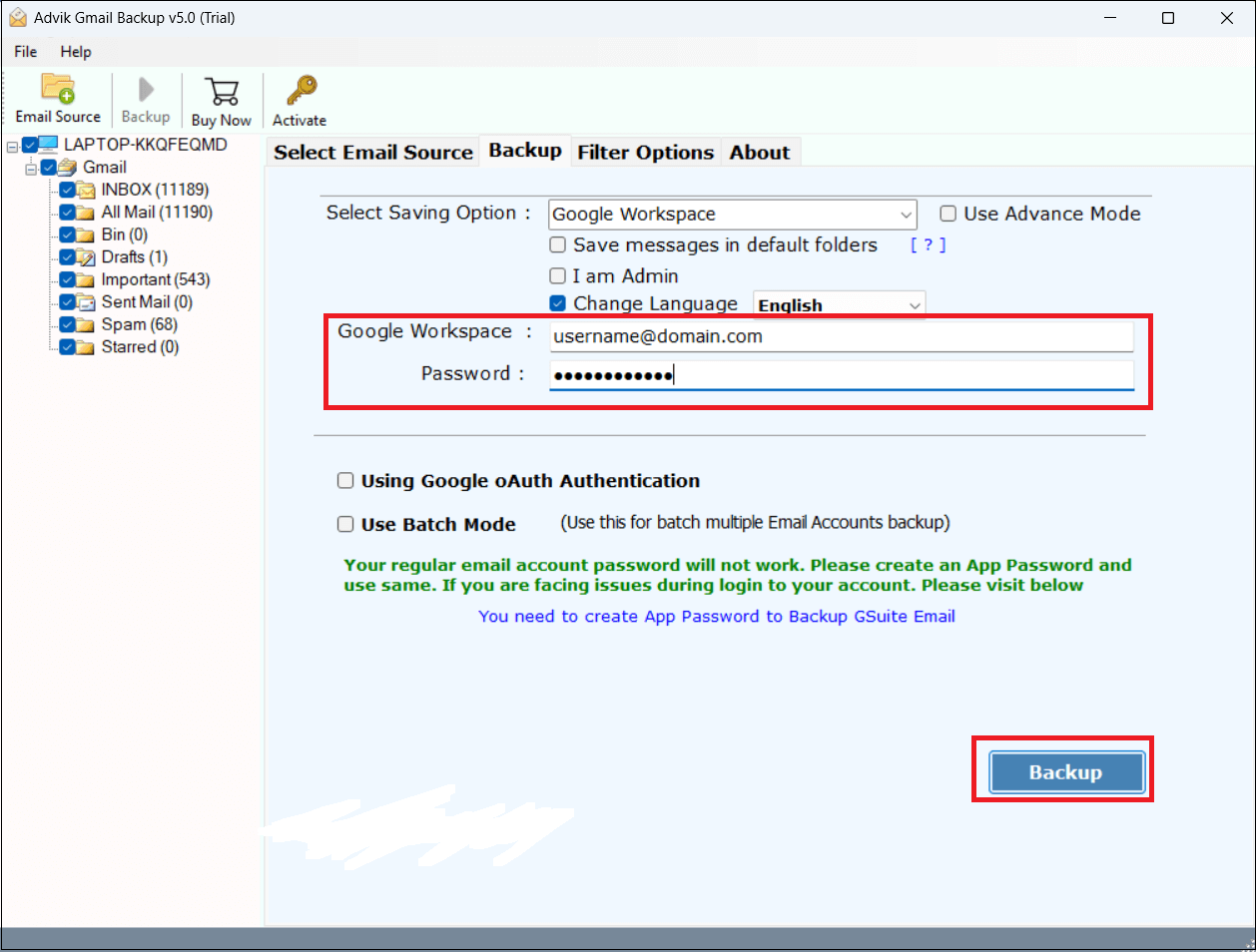Image resolution: width=1256 pixels, height=952 pixels.
Task: Click the Activate key icon
Action: pyautogui.click(x=301, y=90)
